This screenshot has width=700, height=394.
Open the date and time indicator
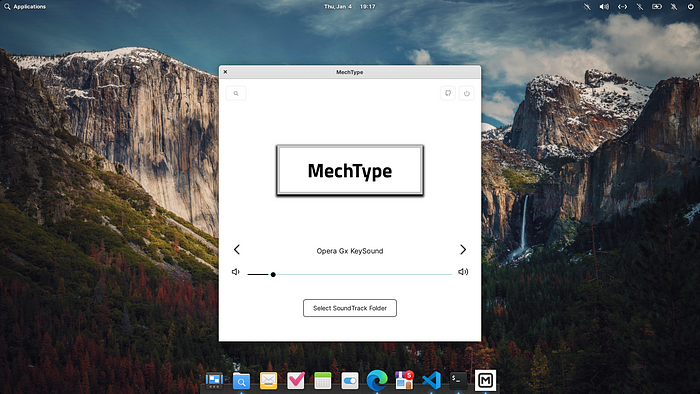click(x=350, y=7)
